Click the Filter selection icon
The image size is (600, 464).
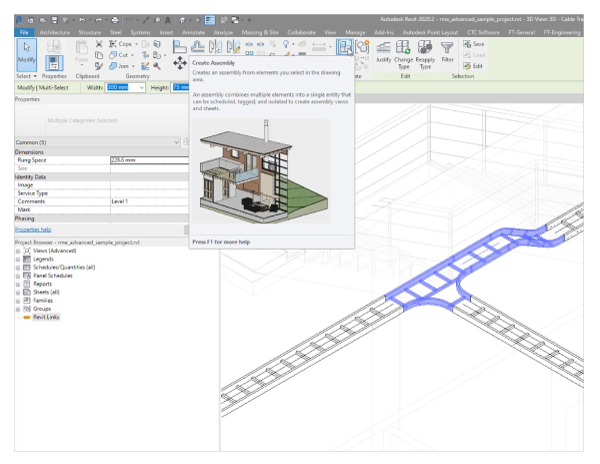point(447,52)
